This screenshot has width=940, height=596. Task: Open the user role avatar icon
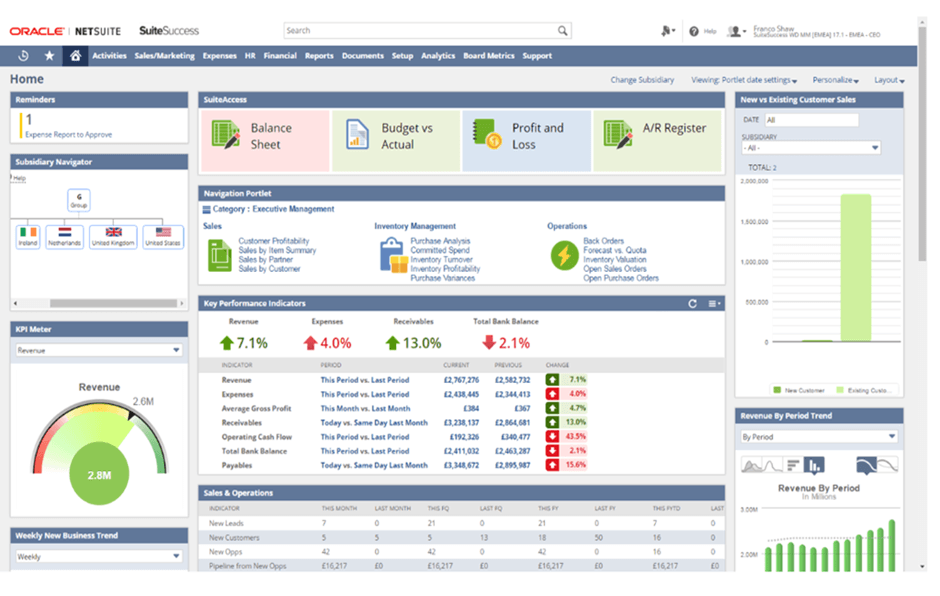pyautogui.click(x=735, y=31)
